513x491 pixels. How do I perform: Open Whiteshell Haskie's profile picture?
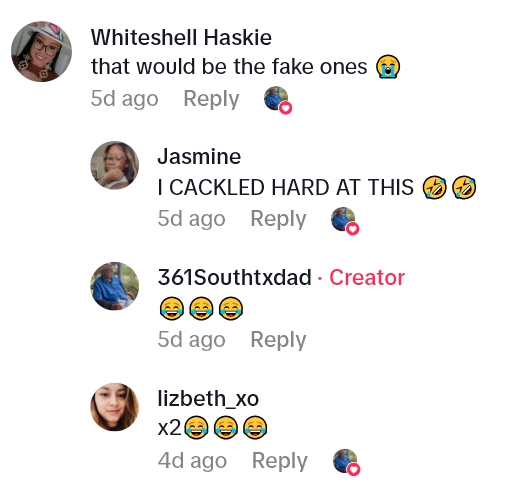click(41, 52)
